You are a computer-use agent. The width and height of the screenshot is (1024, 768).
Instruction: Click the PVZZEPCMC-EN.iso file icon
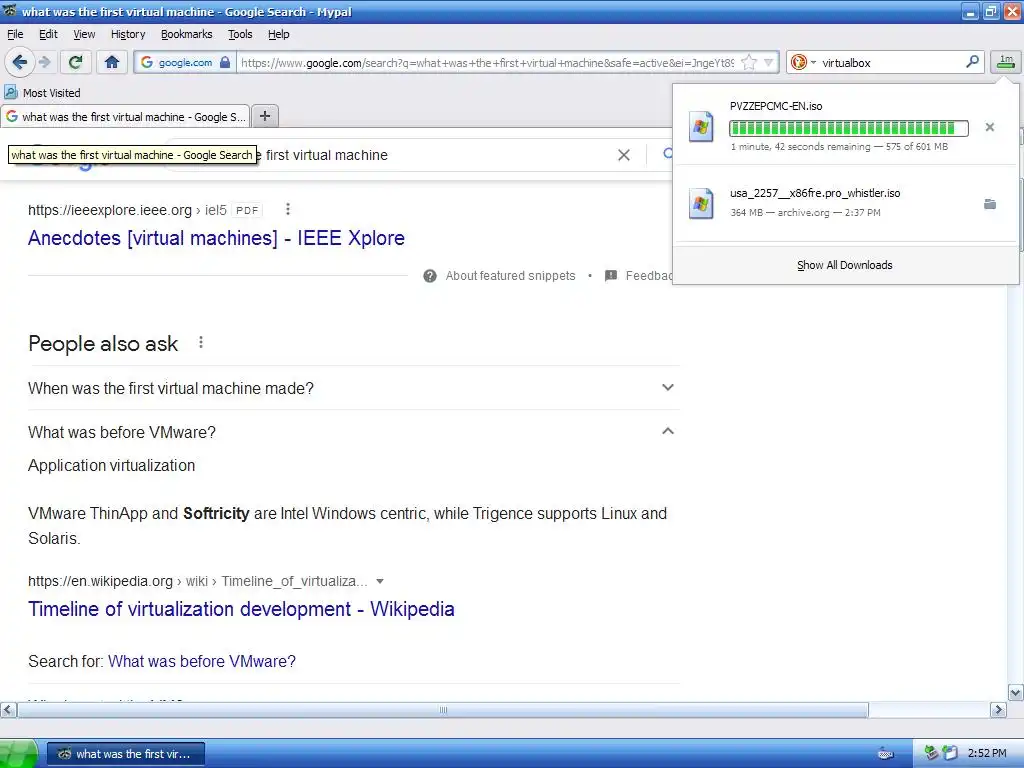click(701, 127)
